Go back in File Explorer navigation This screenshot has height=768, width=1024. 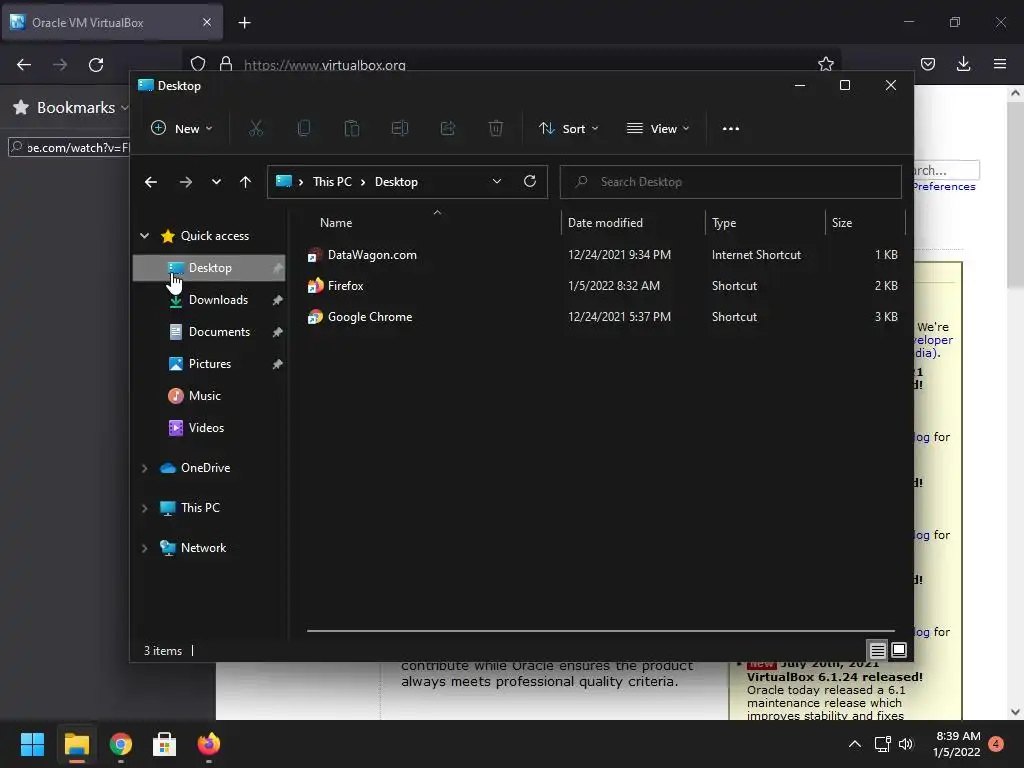[x=151, y=182]
